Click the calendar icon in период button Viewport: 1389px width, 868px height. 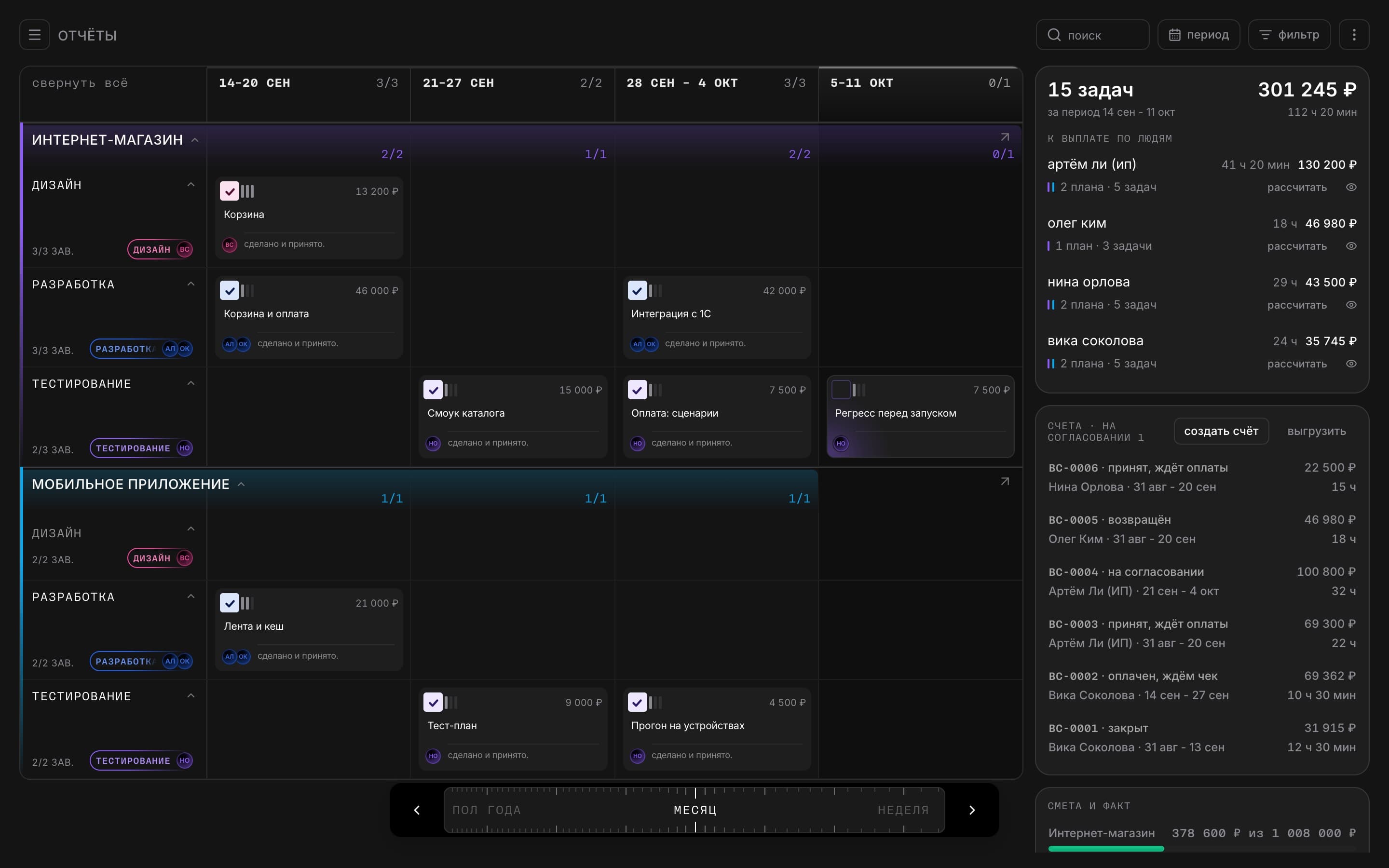[1174, 35]
